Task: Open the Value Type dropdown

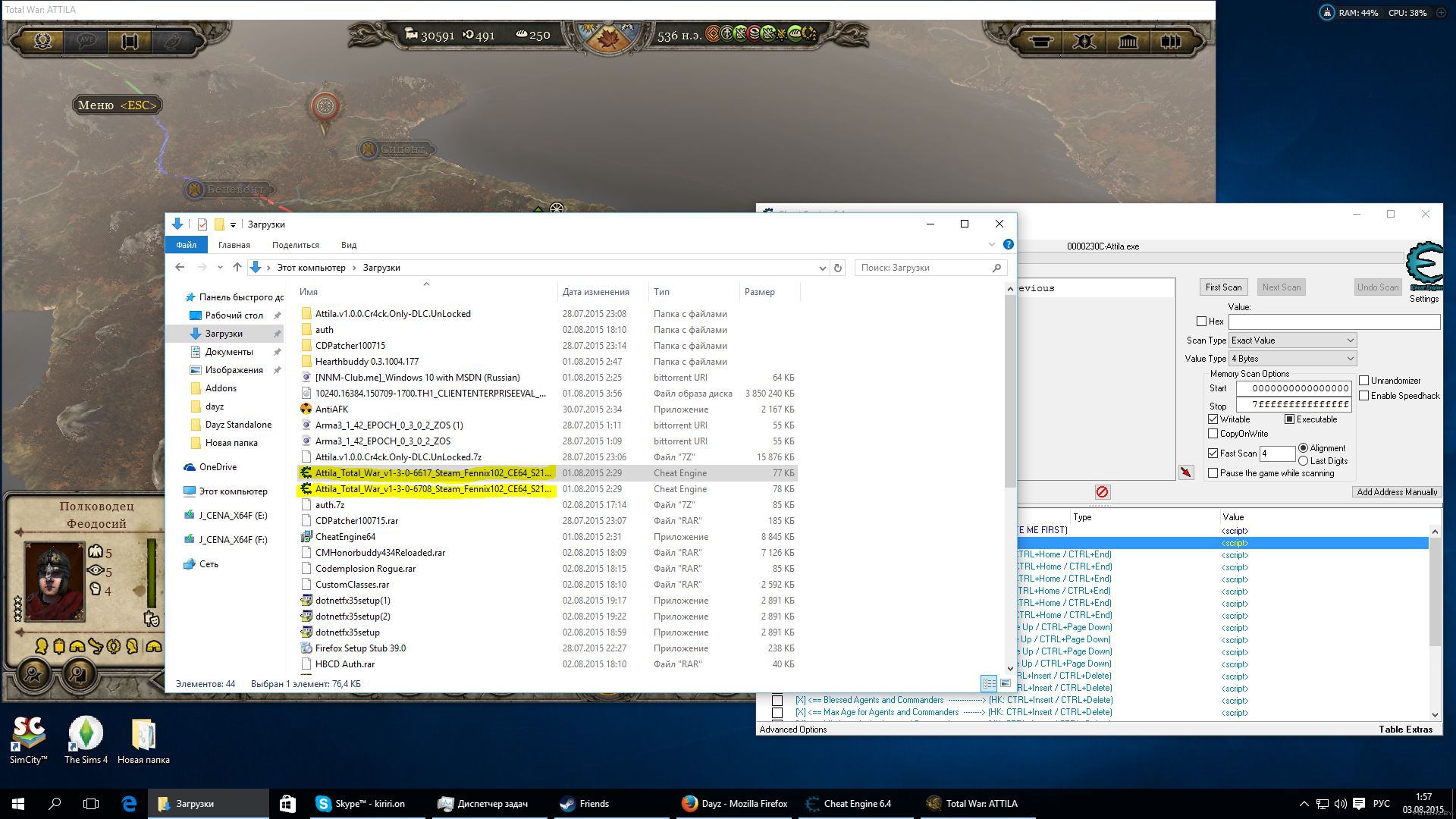Action: coord(1293,359)
